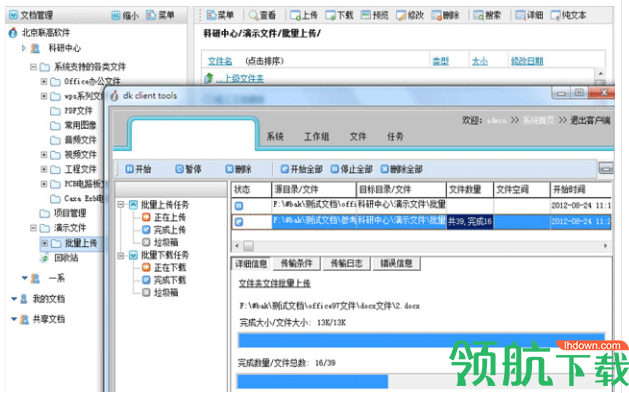Expand the 一系 department arrow
This screenshot has width=629, height=393.
pos(24,278)
